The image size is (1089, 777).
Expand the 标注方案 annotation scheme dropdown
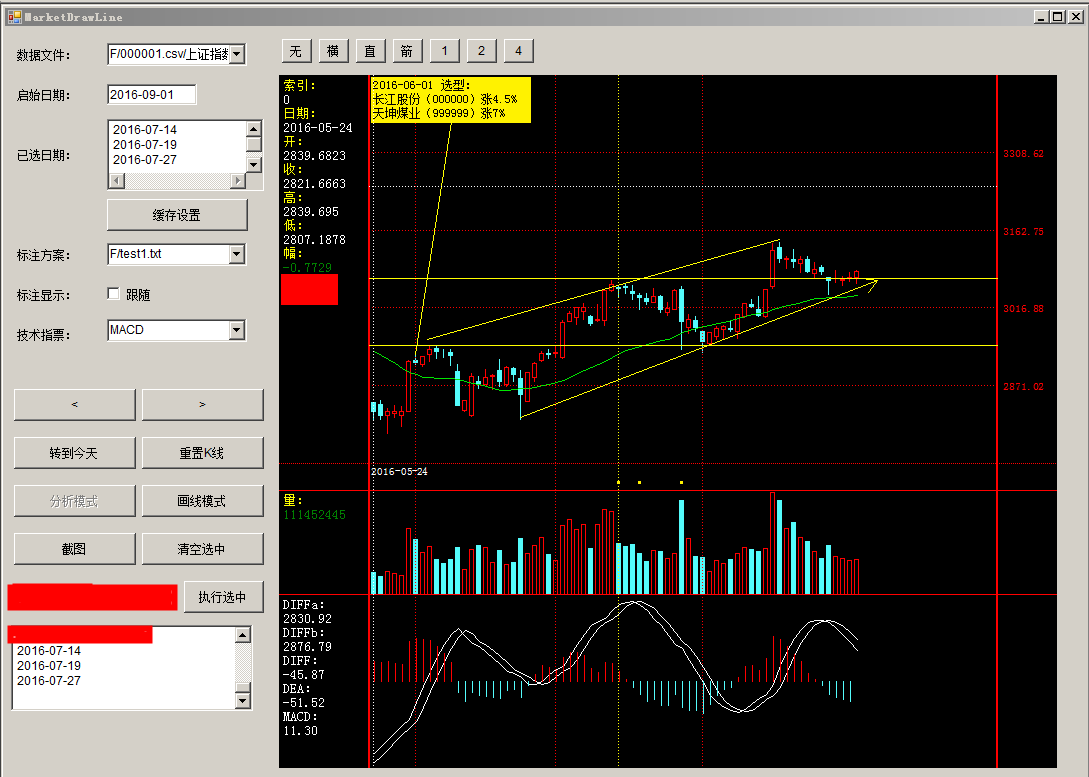coord(236,255)
